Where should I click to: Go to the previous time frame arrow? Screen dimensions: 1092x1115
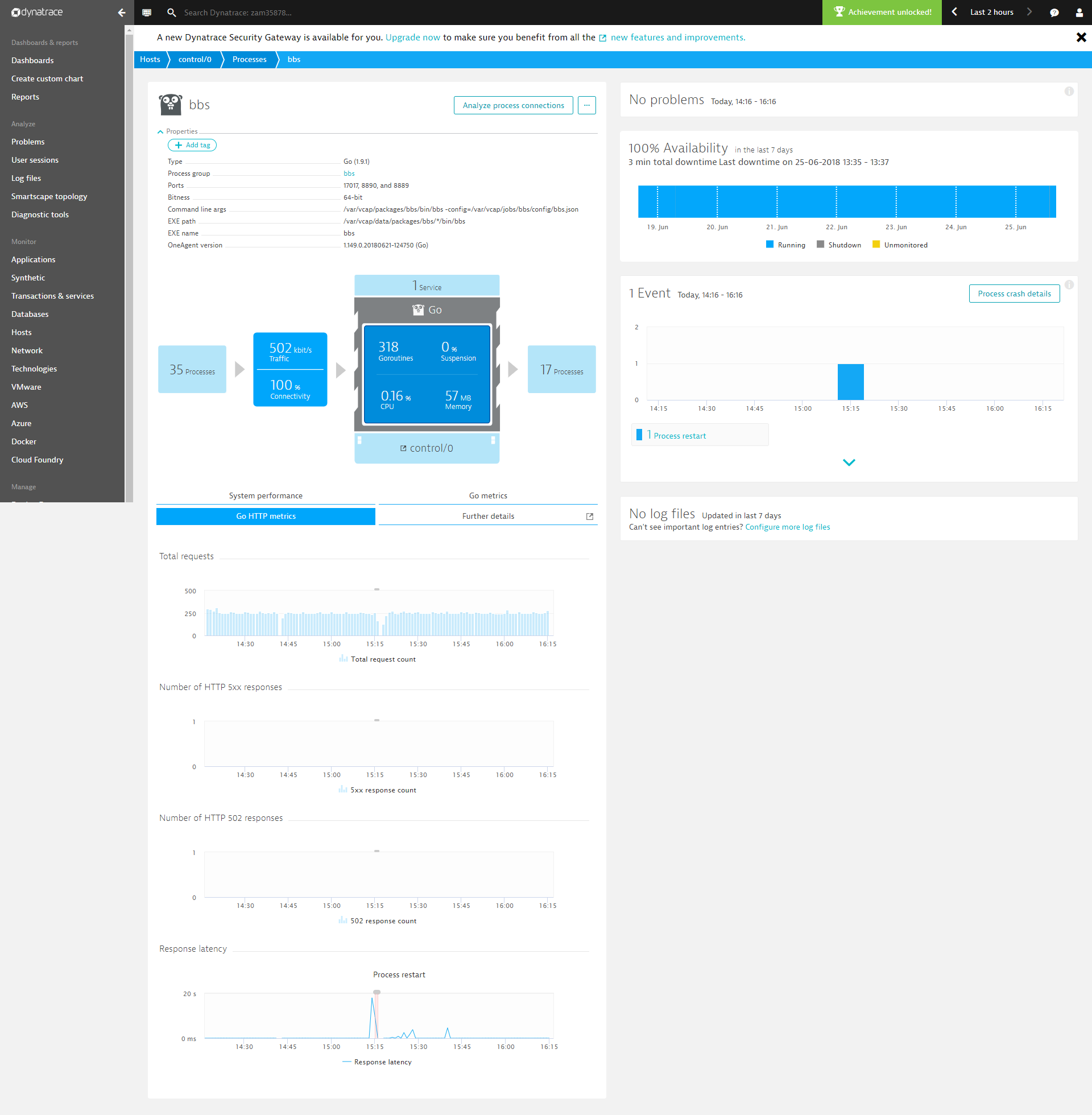[x=954, y=12]
